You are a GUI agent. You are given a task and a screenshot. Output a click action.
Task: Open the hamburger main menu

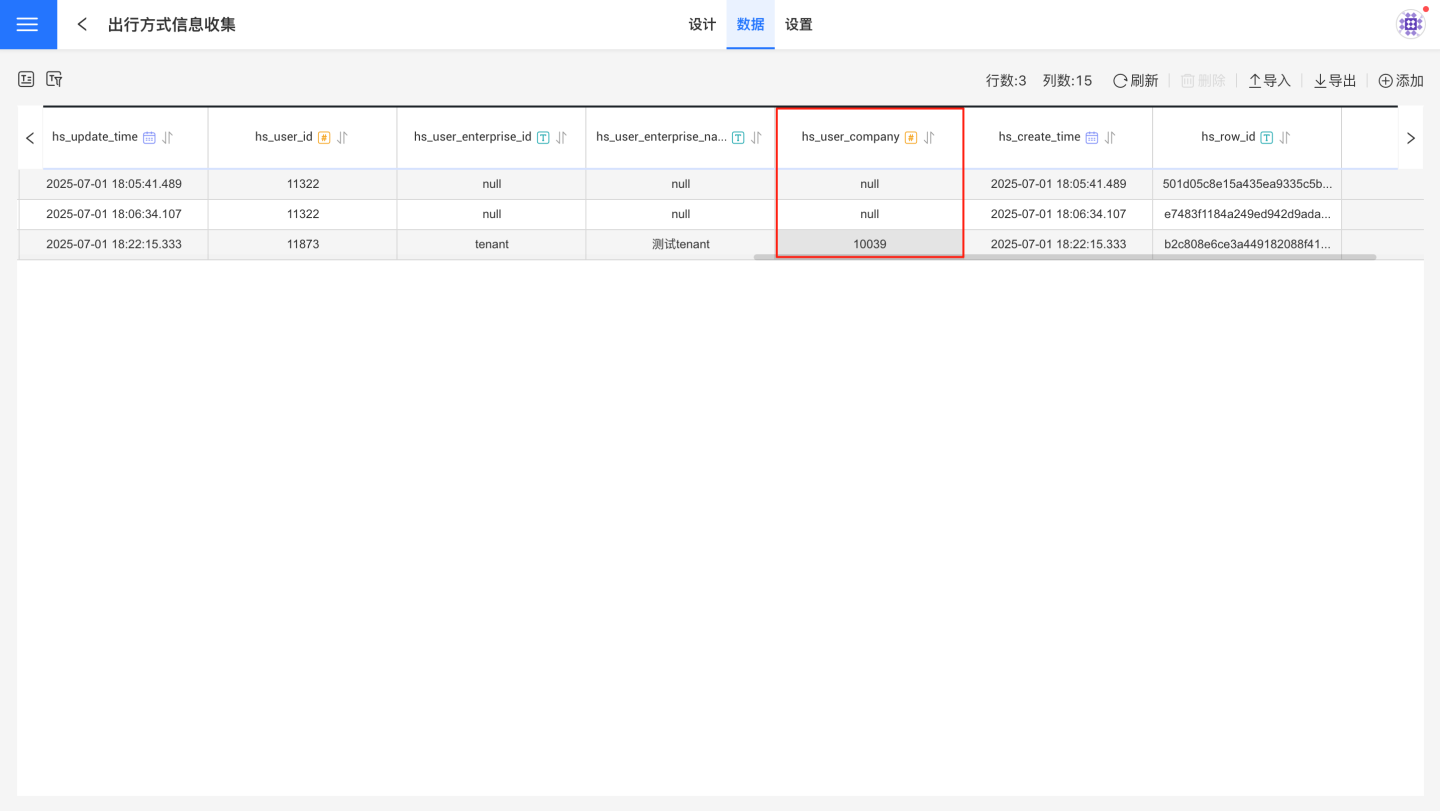(x=28, y=25)
